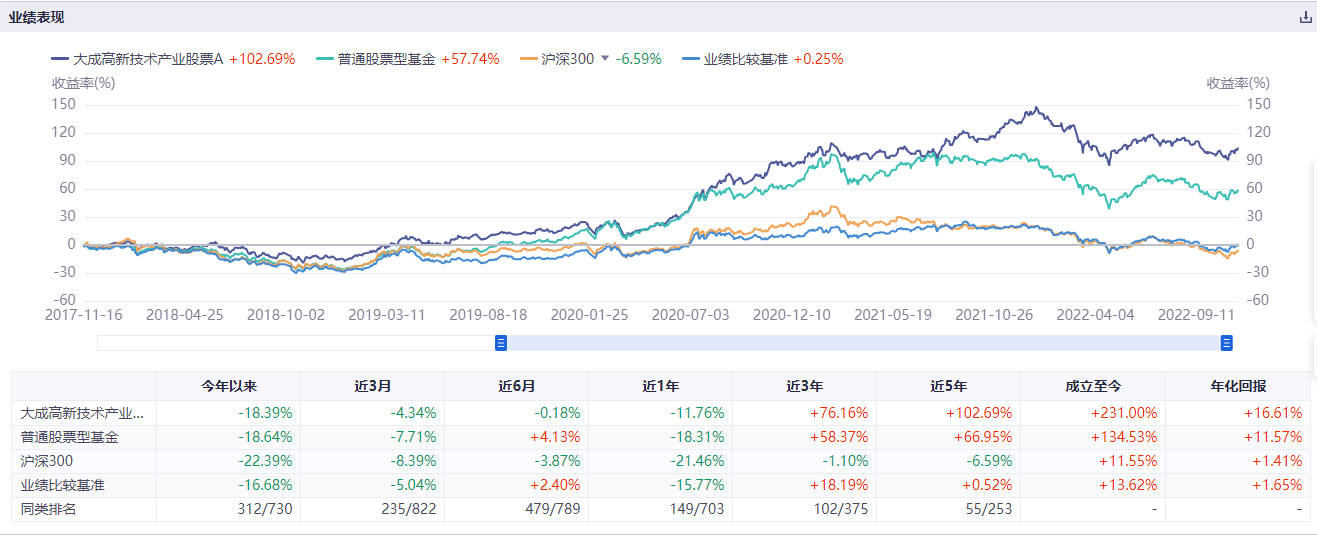This screenshot has height=538, width=1317.
Task: Click the selected range bar between the slider handles
Action: pyautogui.click(x=863, y=343)
